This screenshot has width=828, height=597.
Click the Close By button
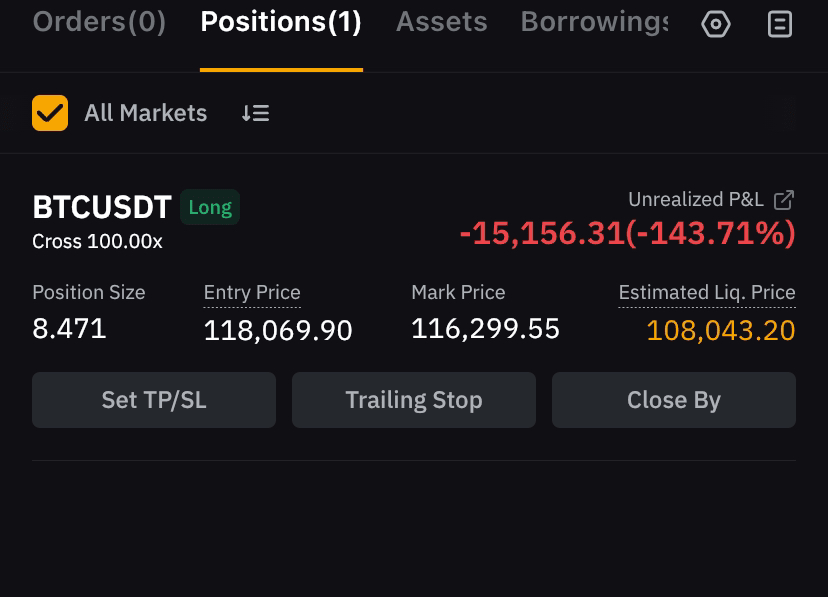[674, 400]
